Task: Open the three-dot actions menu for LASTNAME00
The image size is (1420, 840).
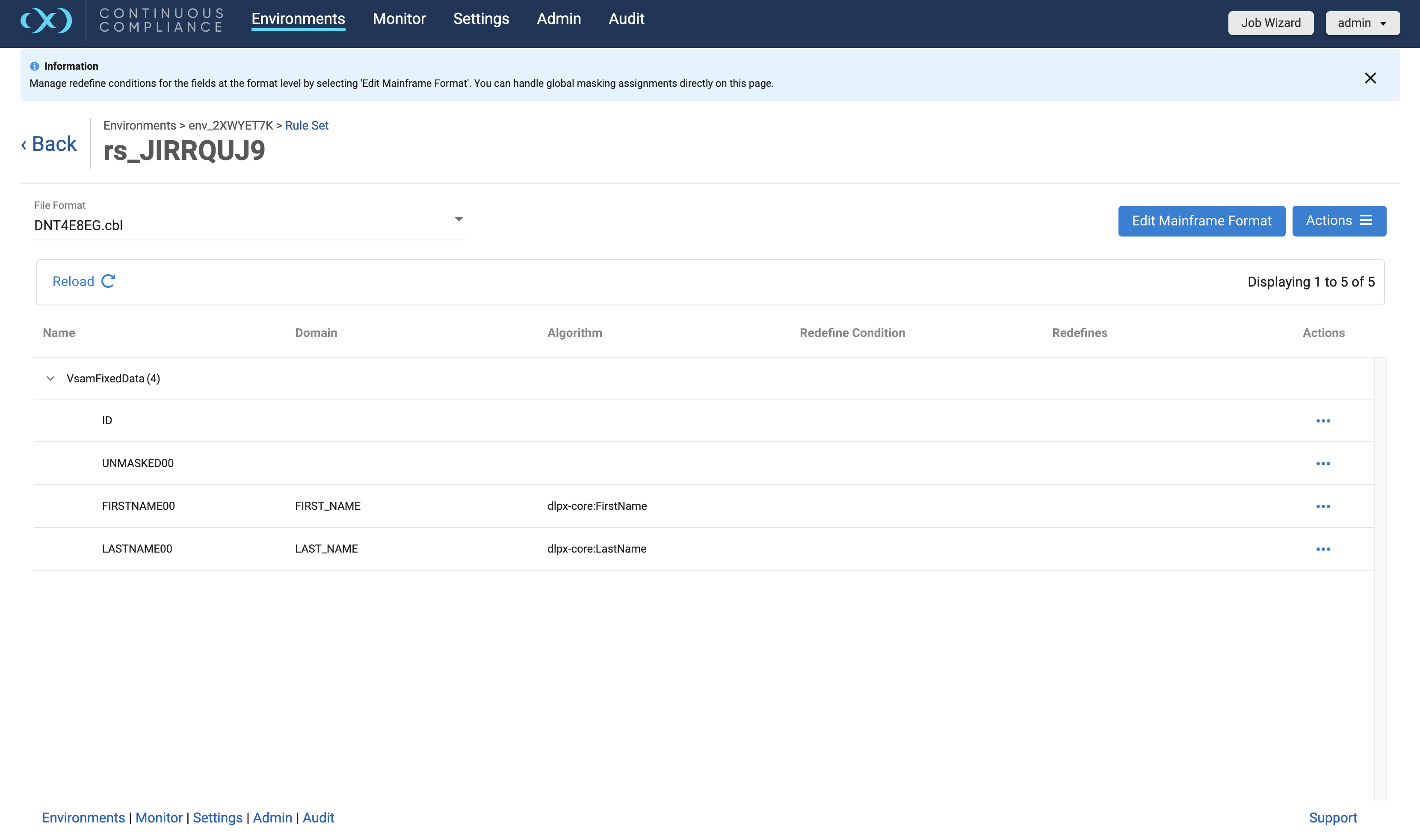Action: pyautogui.click(x=1322, y=549)
